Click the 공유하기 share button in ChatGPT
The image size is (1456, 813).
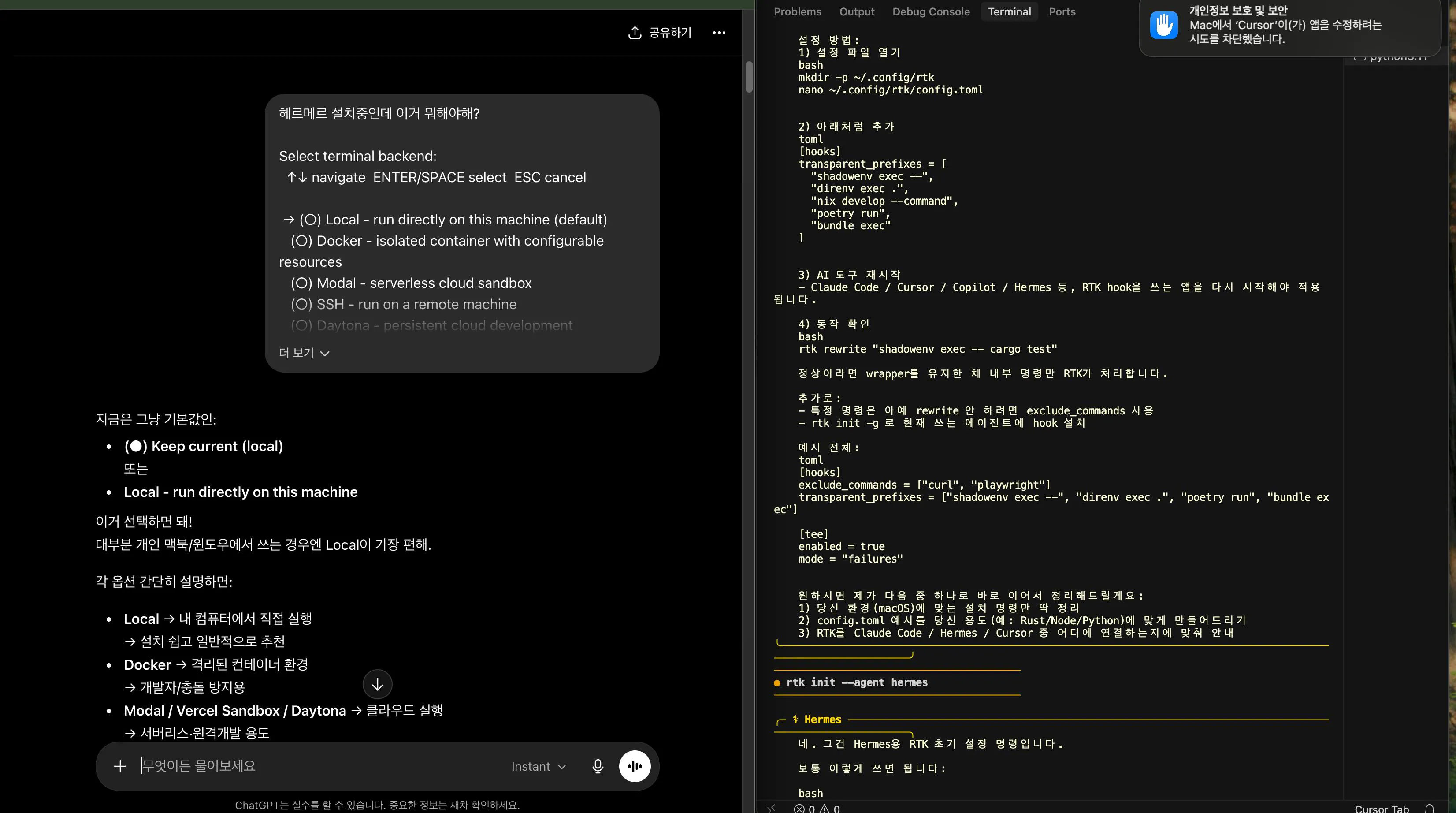click(x=660, y=33)
